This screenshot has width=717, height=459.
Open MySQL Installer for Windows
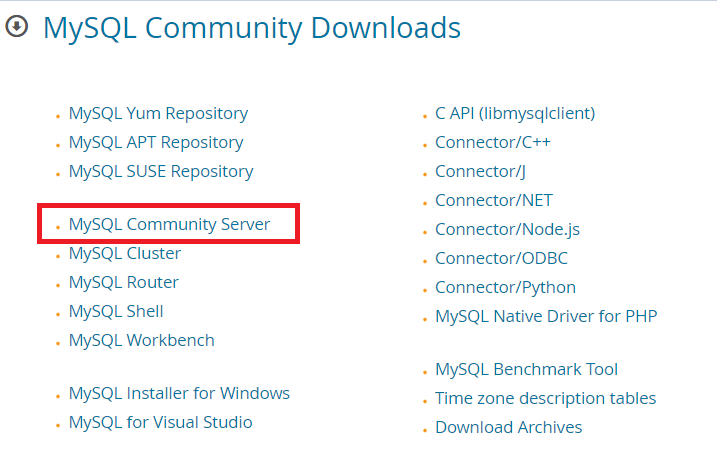click(179, 394)
